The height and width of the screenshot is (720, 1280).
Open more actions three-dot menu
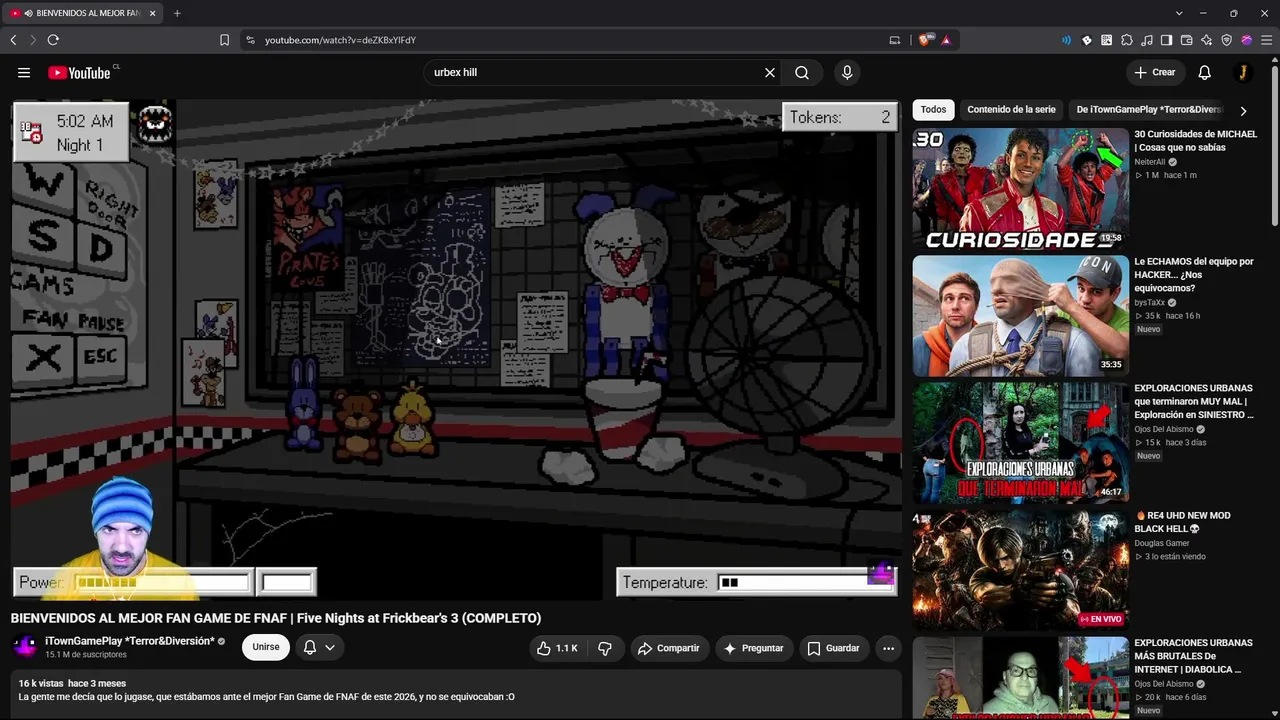(x=888, y=648)
